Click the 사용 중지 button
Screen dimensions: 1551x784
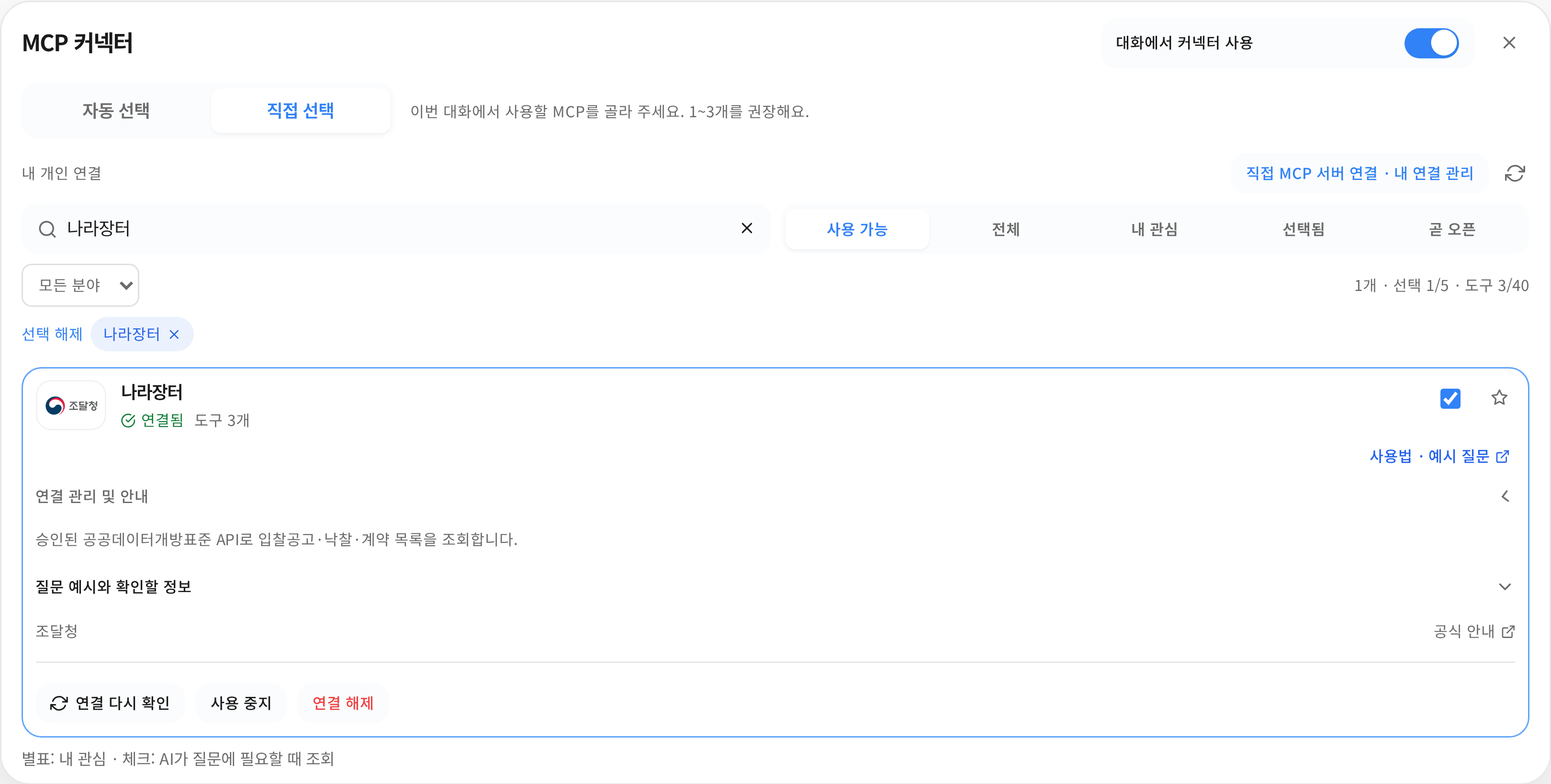tap(241, 703)
